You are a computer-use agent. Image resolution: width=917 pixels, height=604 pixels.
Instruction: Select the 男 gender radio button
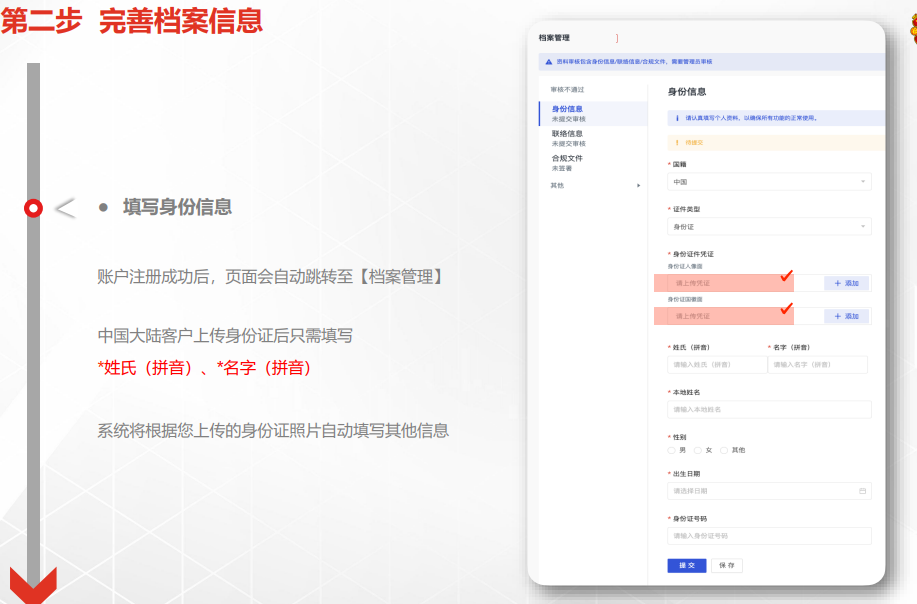tap(672, 450)
